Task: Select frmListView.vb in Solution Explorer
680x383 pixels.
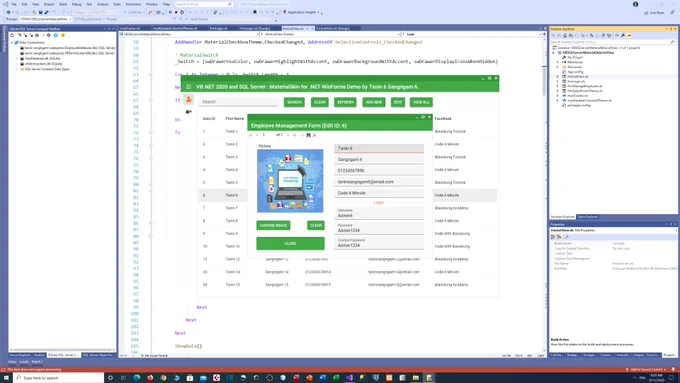Action: 578,76
